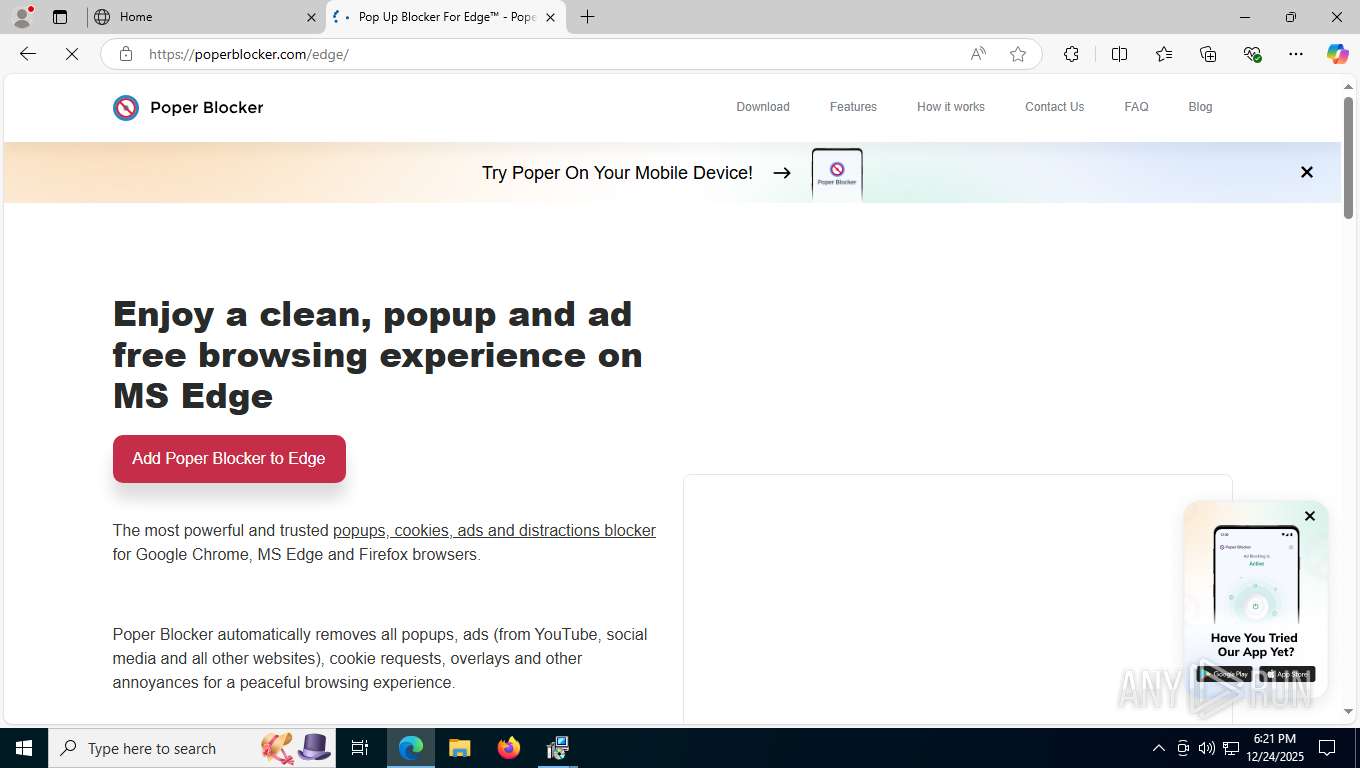Switch to the Home tab
The image size is (1360, 768).
pyautogui.click(x=206, y=17)
